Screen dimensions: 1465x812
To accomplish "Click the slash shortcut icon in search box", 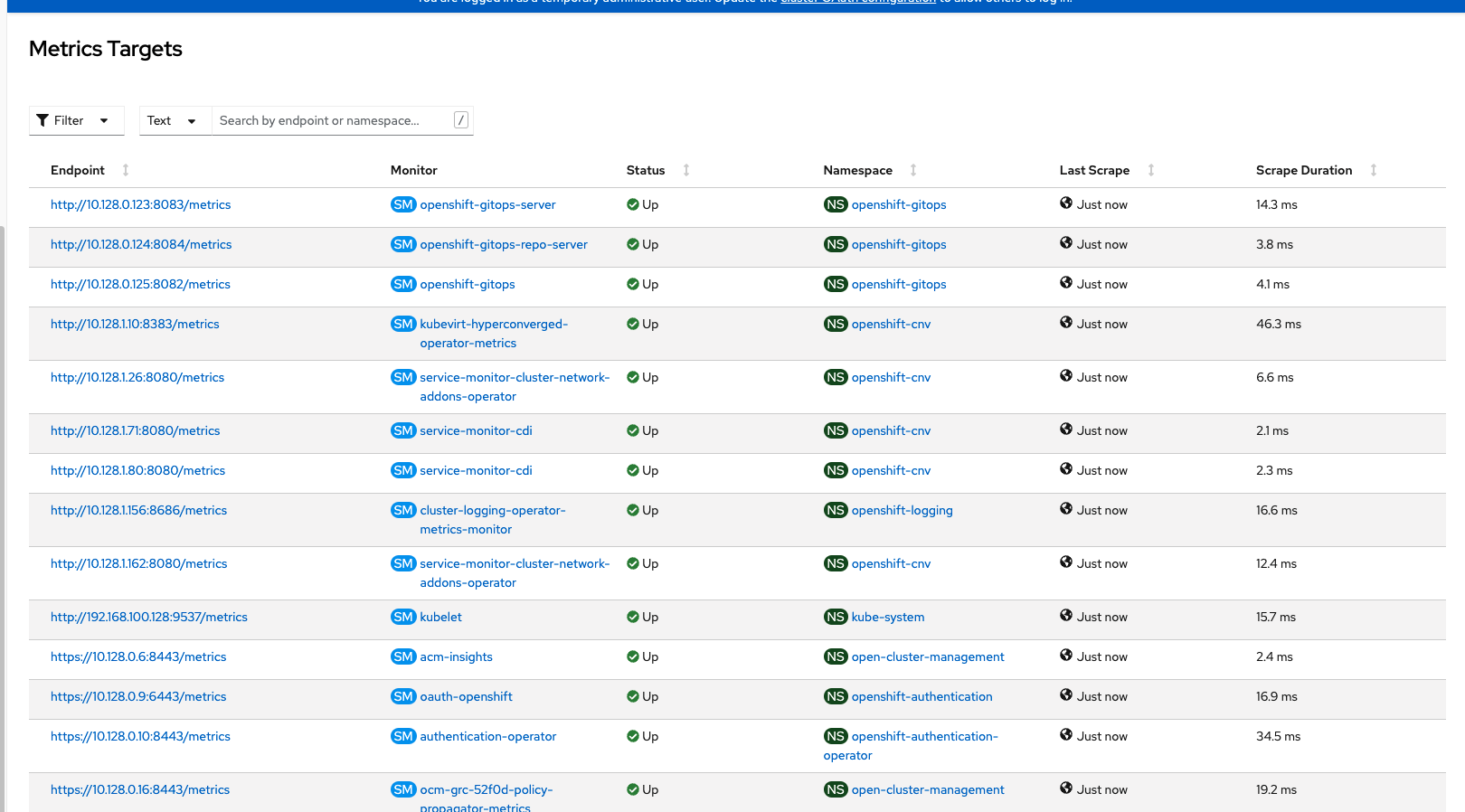I will 461,120.
